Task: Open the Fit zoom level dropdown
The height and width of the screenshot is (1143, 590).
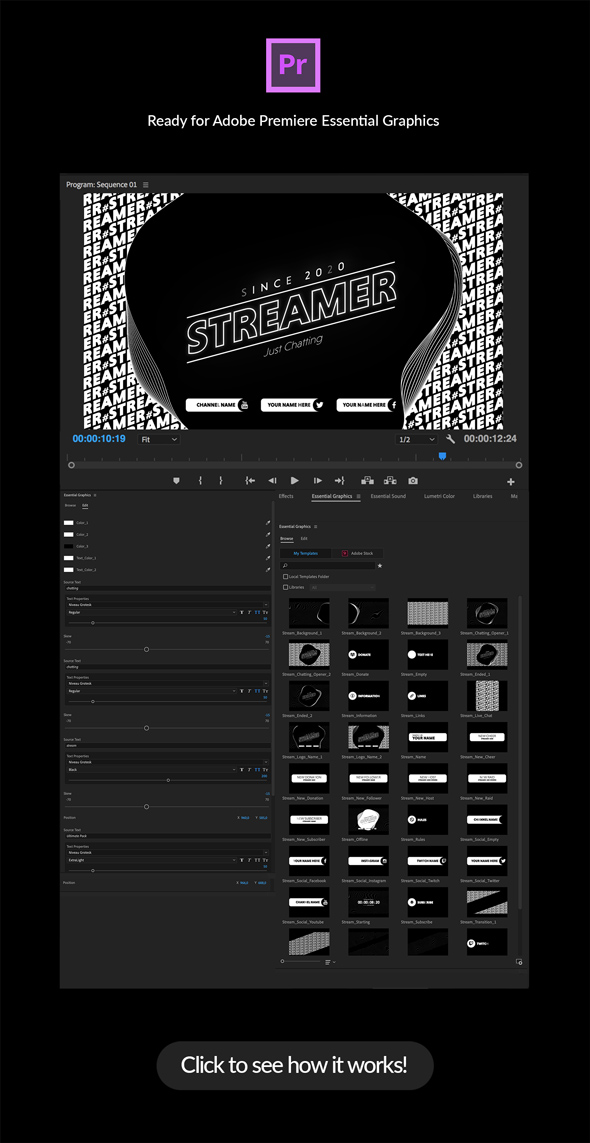Action: coord(159,440)
